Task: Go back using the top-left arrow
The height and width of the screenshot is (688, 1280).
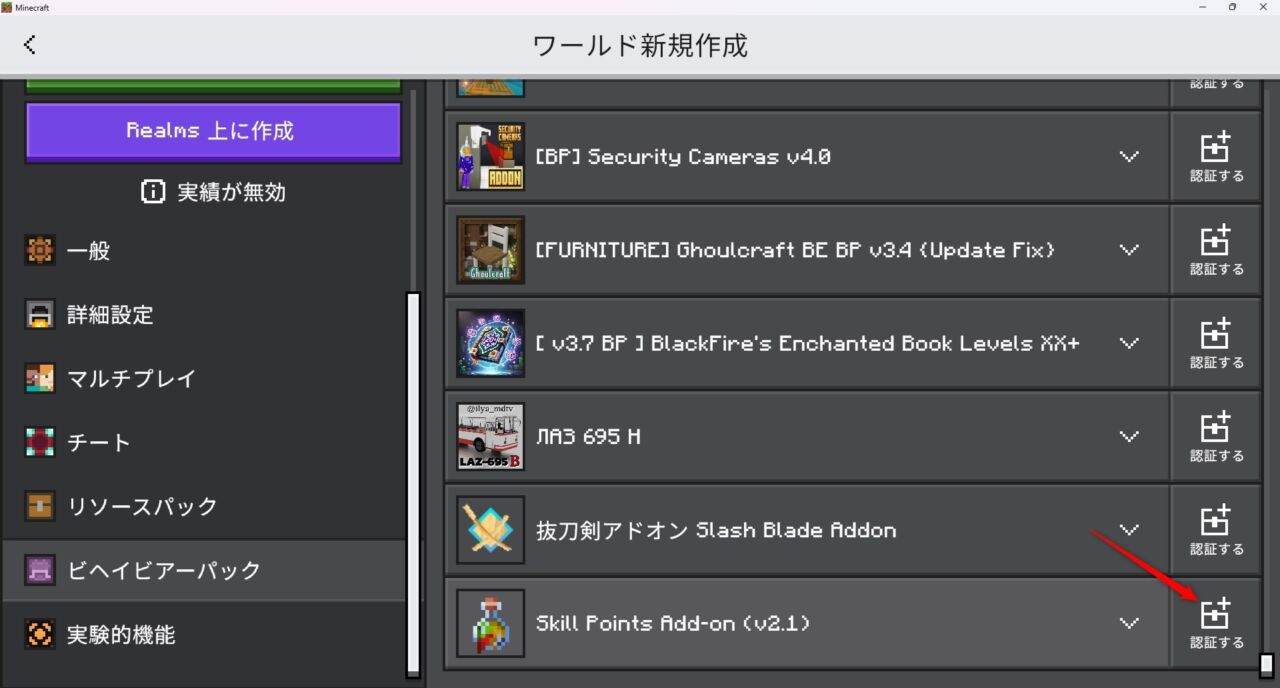Action: pyautogui.click(x=30, y=44)
